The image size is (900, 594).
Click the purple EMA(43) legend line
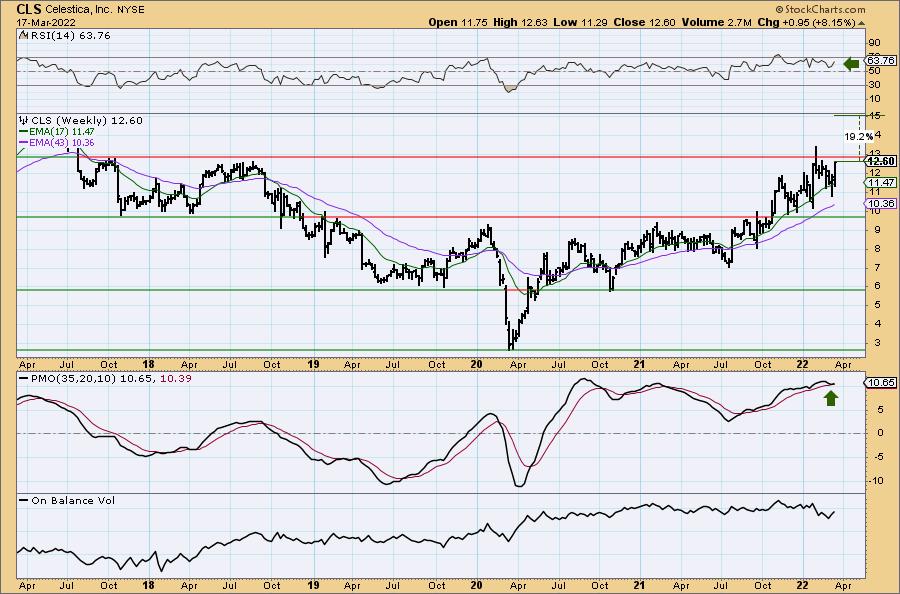tap(24, 142)
